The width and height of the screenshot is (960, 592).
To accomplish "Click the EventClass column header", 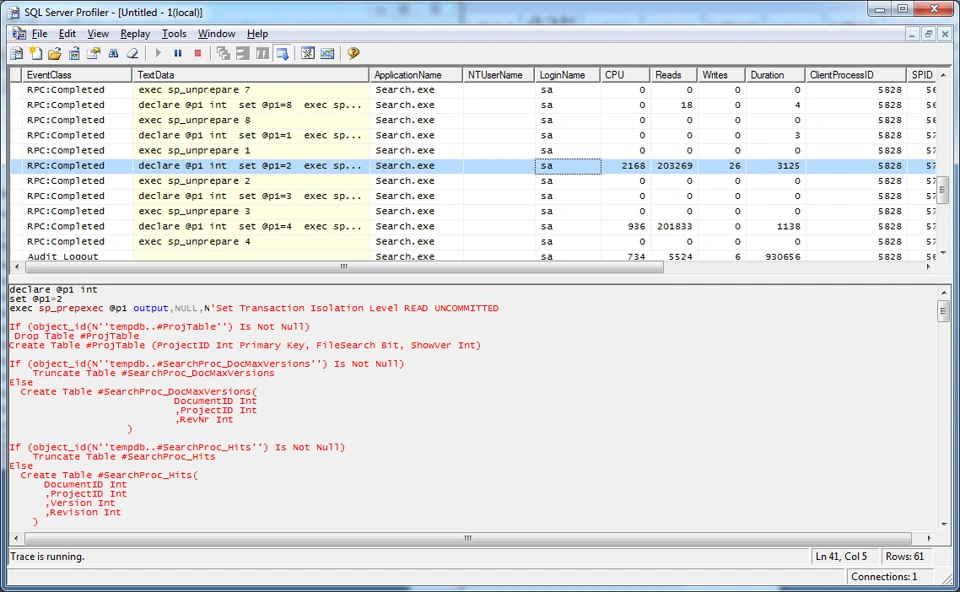I will 77,75.
